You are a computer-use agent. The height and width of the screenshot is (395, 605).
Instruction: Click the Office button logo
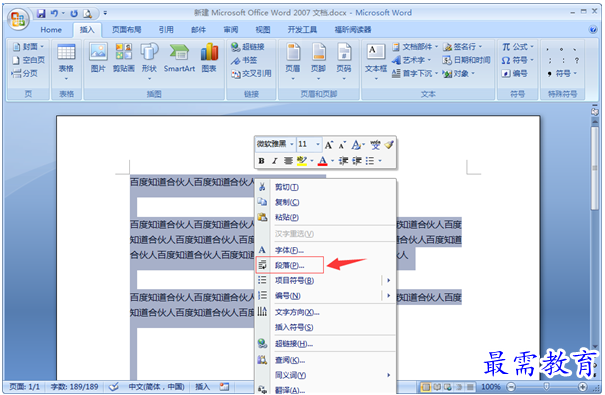pyautogui.click(x=18, y=19)
